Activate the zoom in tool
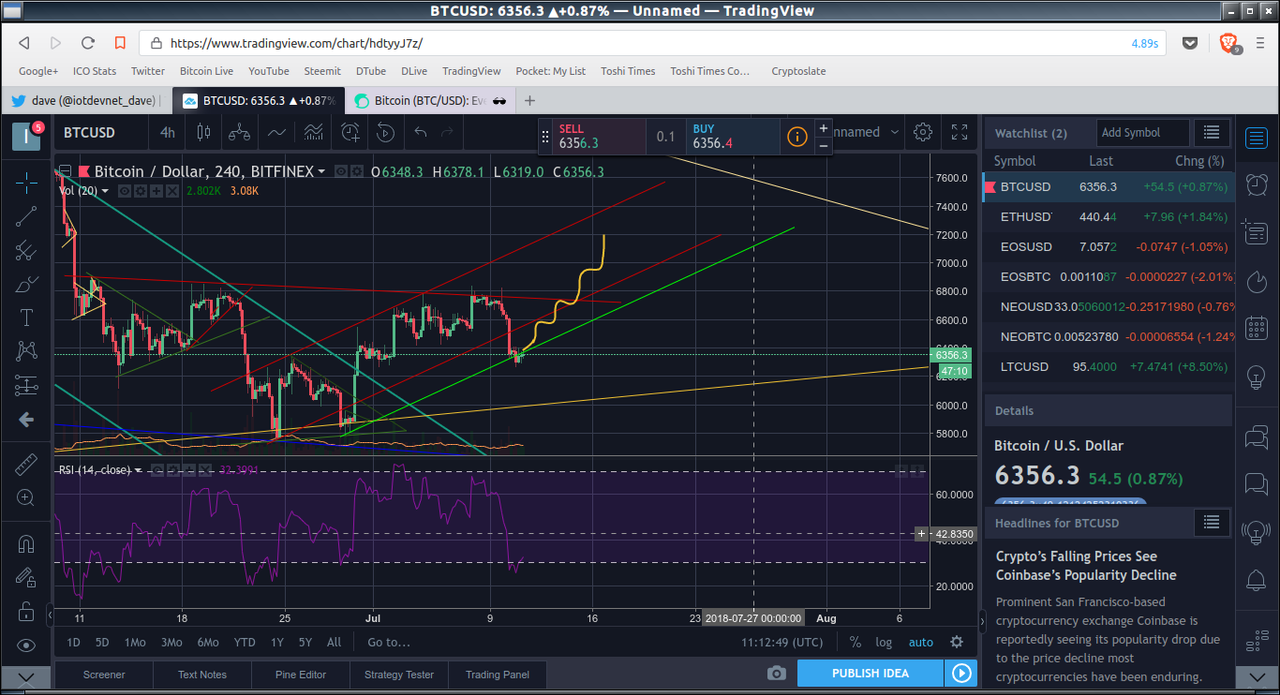 pyautogui.click(x=26, y=498)
